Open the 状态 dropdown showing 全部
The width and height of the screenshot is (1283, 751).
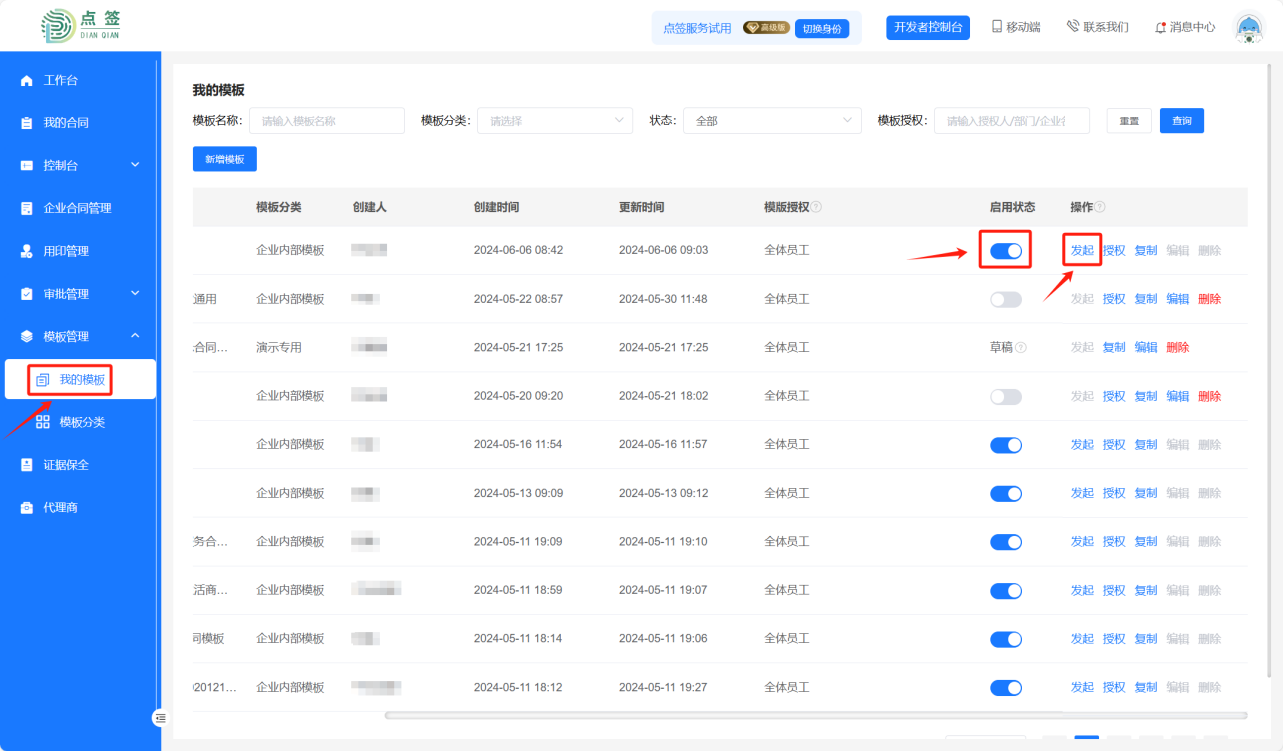tap(773, 121)
